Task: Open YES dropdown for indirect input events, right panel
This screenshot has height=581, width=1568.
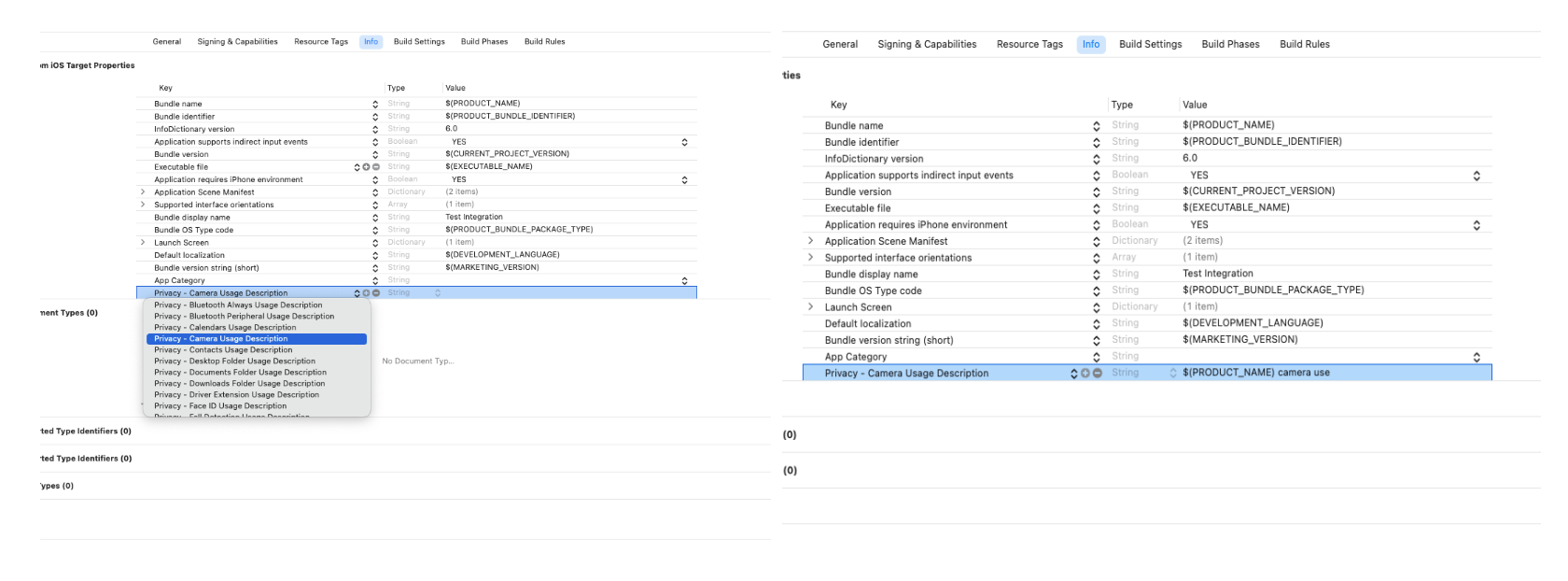Action: point(1477,176)
